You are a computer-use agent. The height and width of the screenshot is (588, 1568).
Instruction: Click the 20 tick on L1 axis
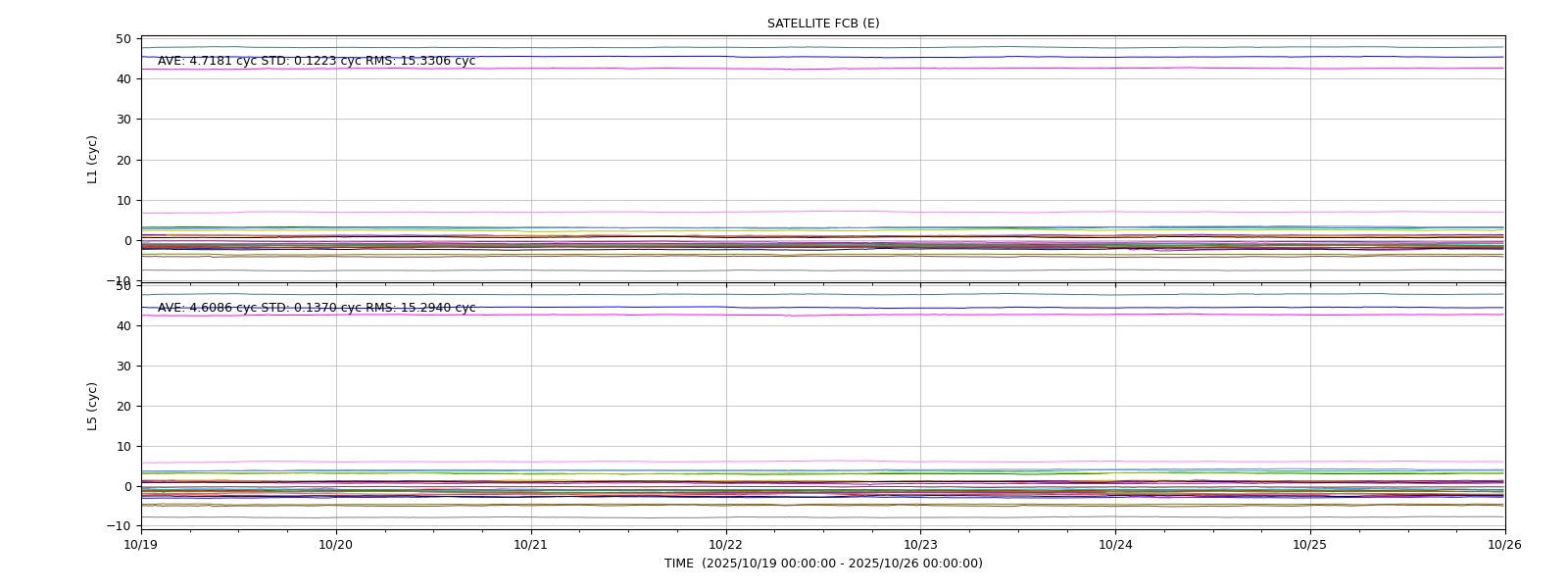(x=123, y=160)
